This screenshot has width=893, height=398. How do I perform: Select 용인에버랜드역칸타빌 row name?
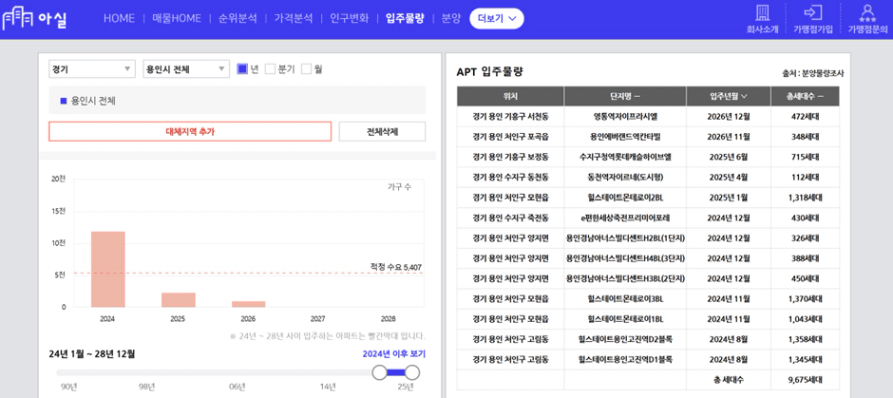click(x=625, y=137)
